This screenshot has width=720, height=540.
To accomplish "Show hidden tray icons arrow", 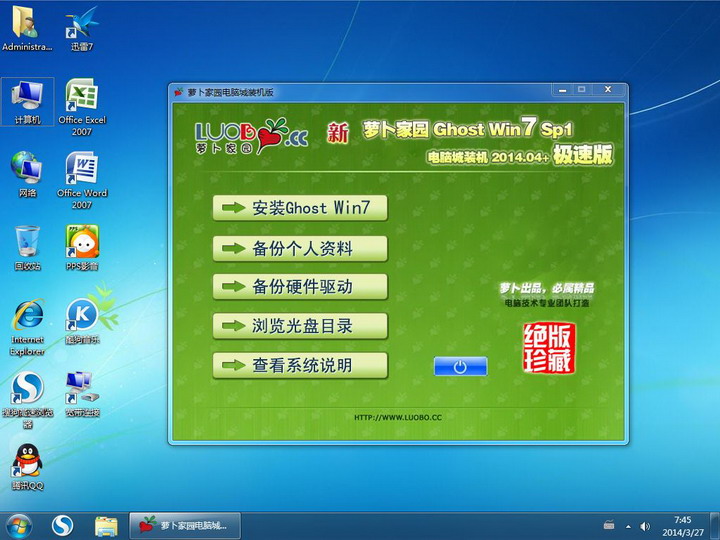I will point(628,526).
